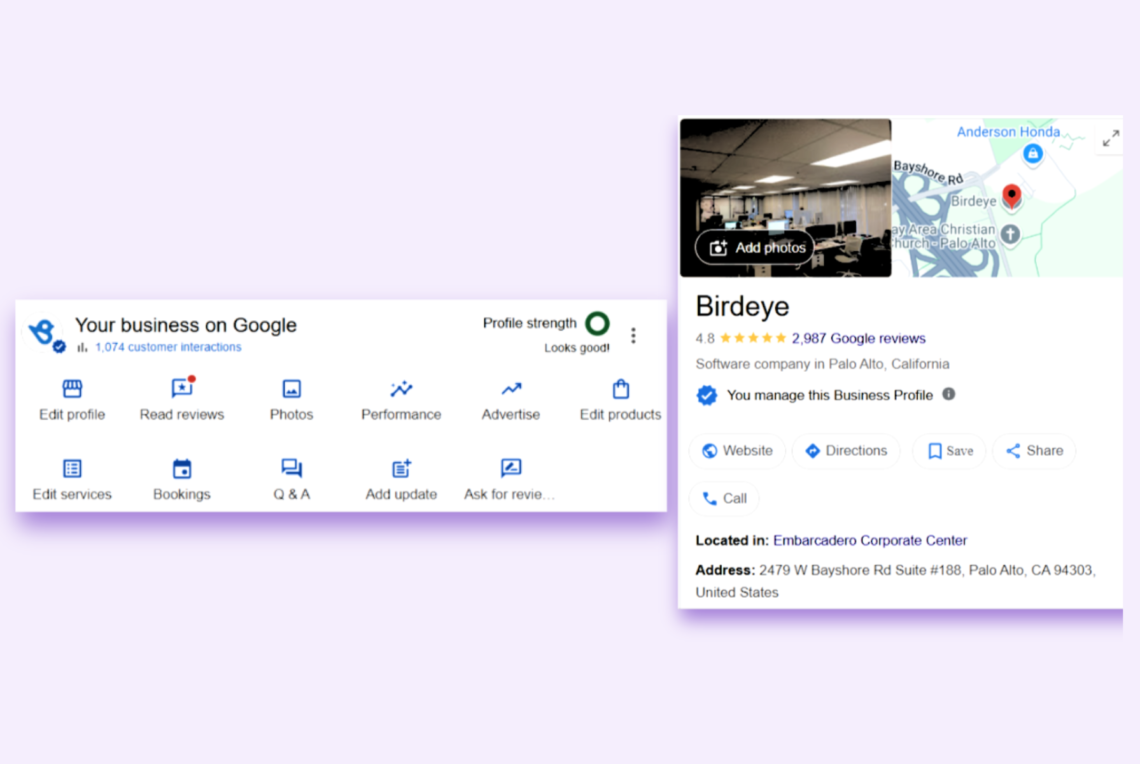Select the Advertise arrow icon
The image size is (1140, 764).
[510, 388]
